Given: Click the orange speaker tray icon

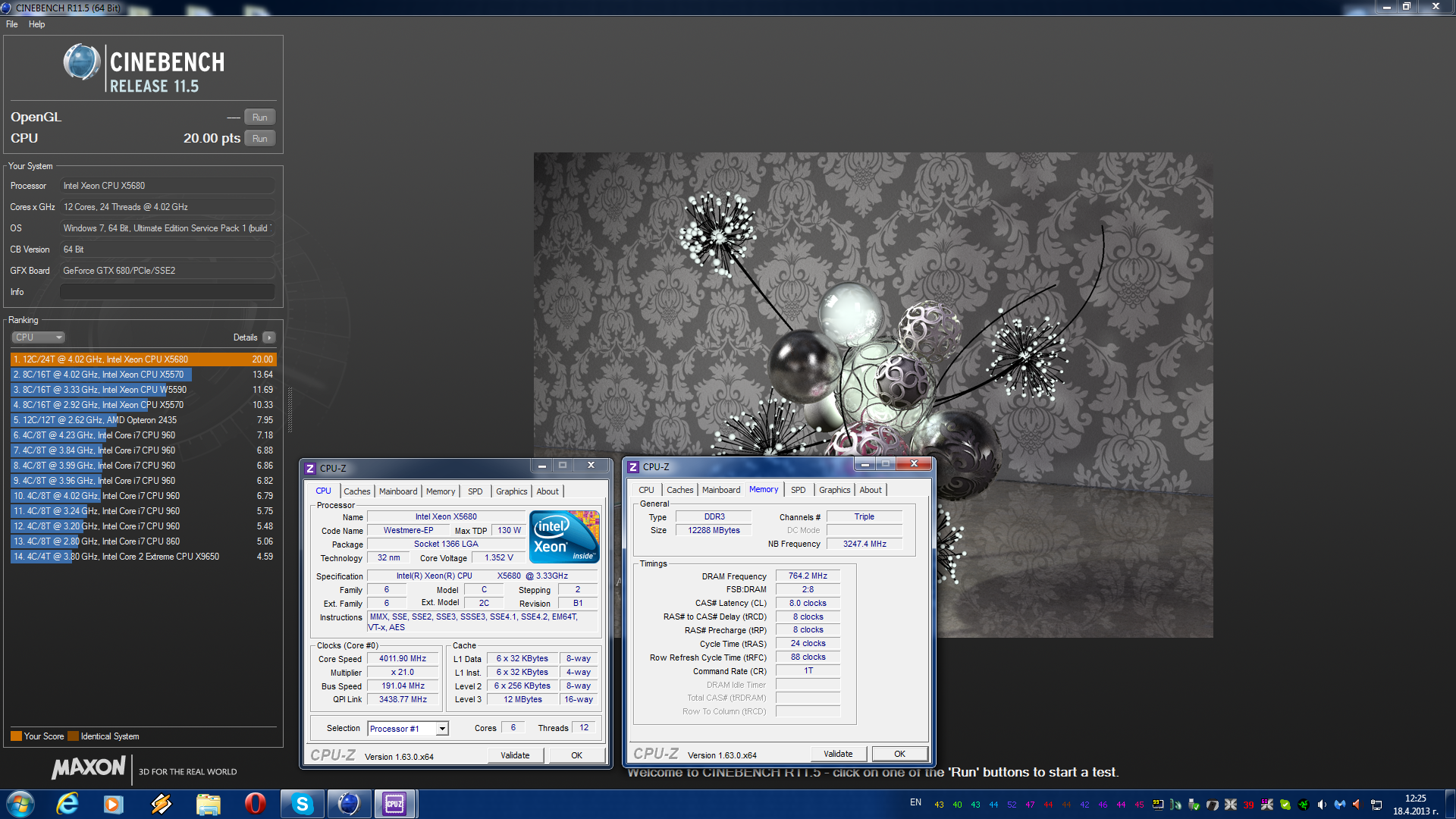Looking at the screenshot, I should pyautogui.click(x=1358, y=805).
